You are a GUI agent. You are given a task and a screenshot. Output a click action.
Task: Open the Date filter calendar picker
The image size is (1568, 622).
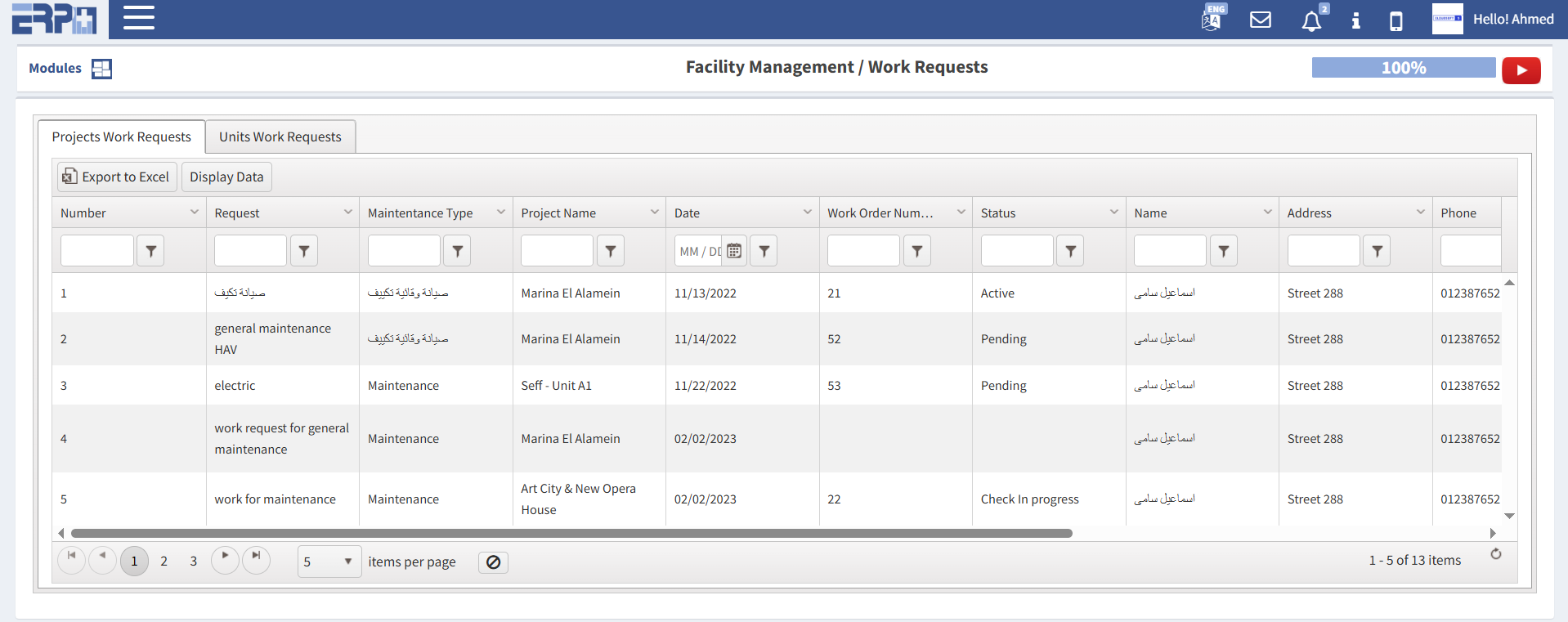coord(734,251)
